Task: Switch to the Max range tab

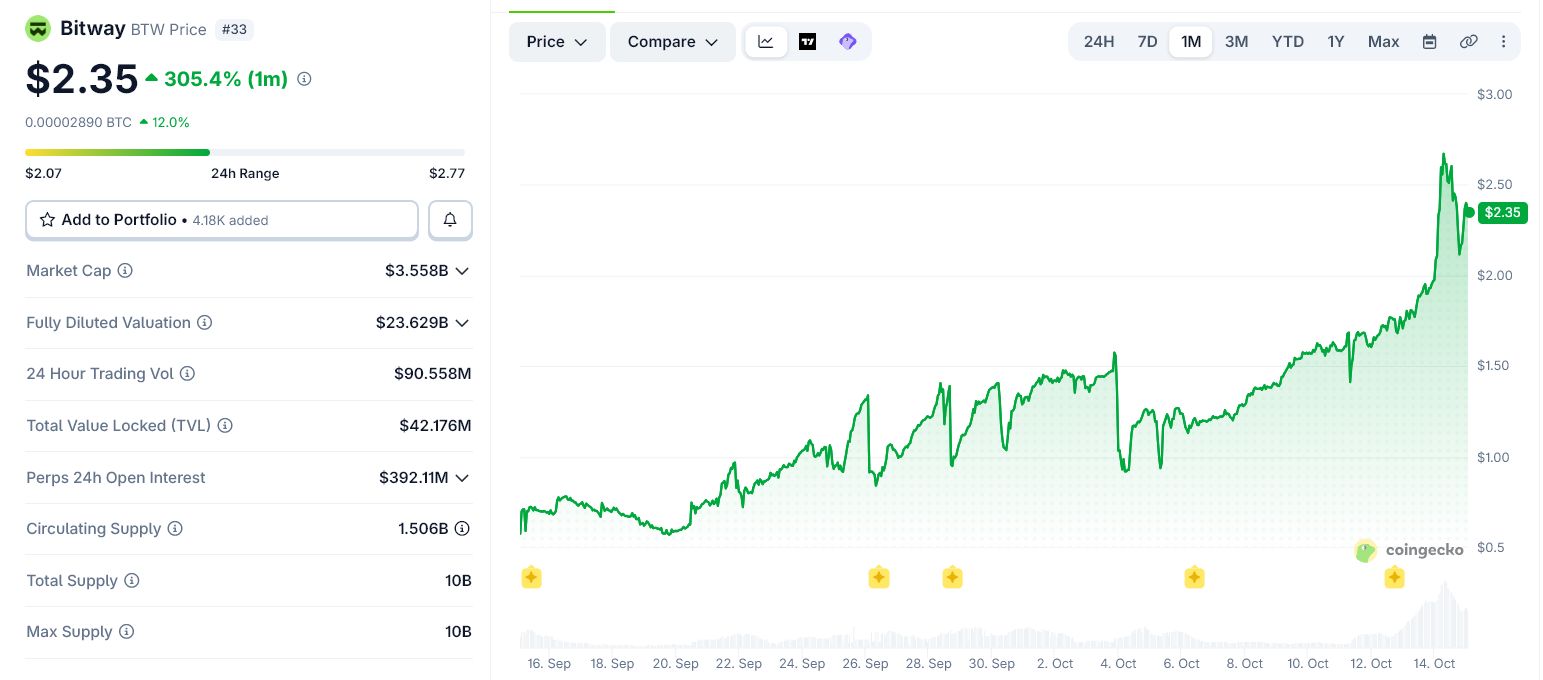Action: pyautogui.click(x=1383, y=42)
